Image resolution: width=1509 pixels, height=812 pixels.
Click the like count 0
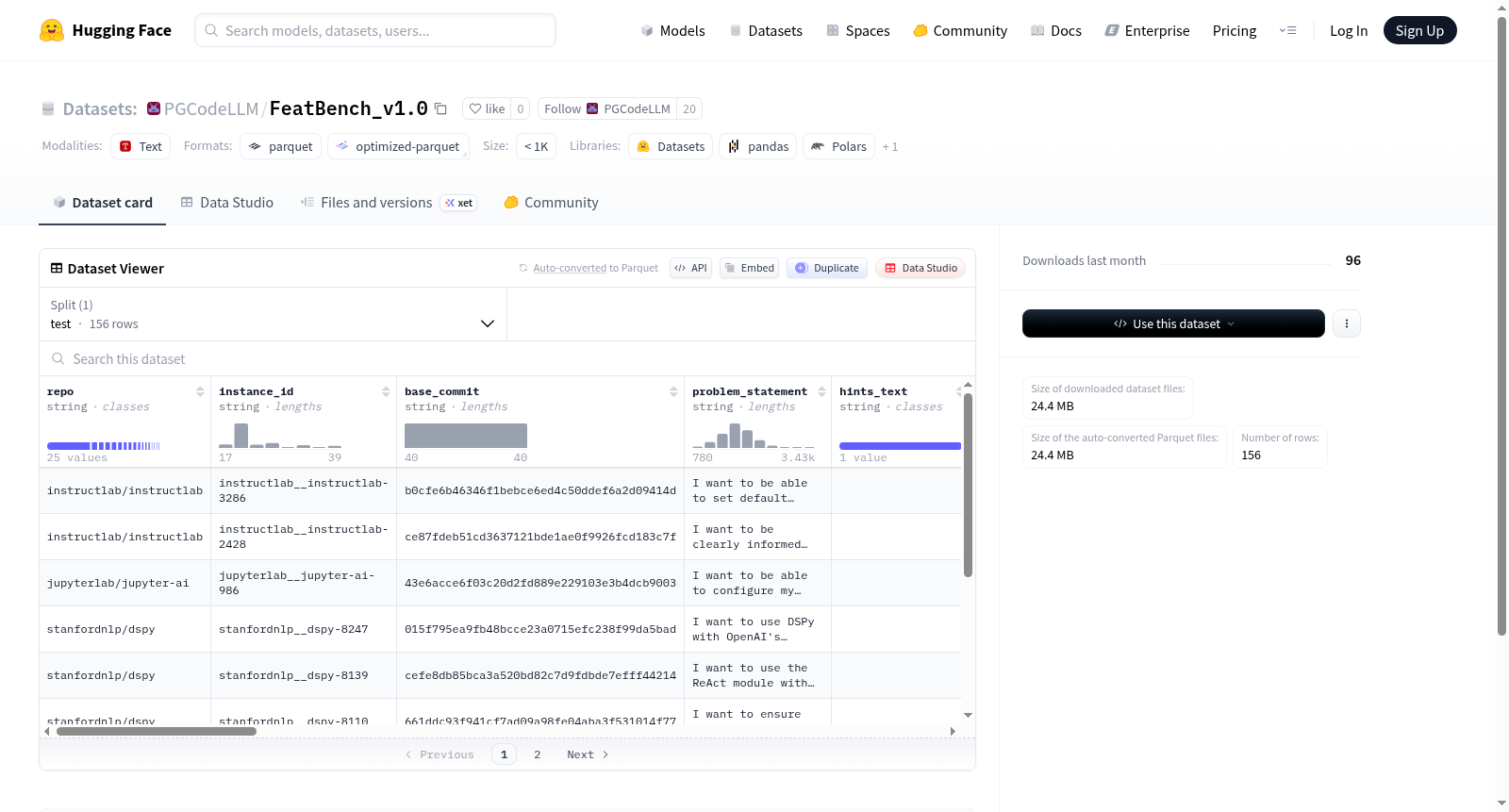tap(521, 108)
